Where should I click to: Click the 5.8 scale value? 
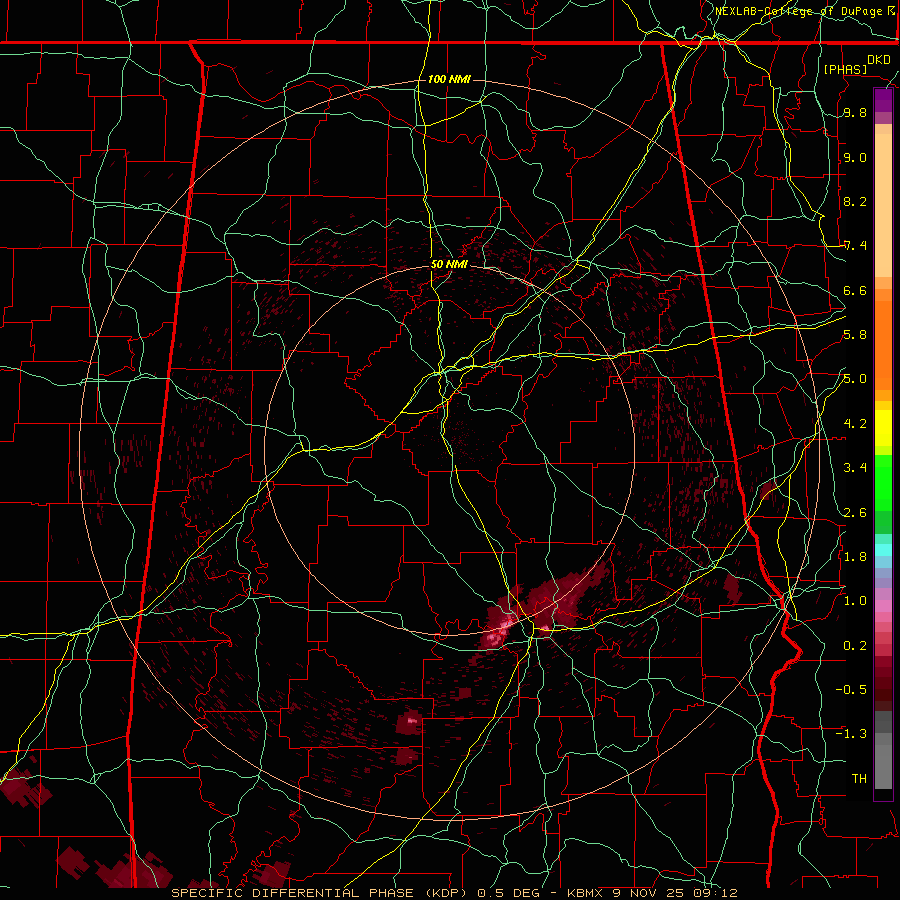click(855, 335)
